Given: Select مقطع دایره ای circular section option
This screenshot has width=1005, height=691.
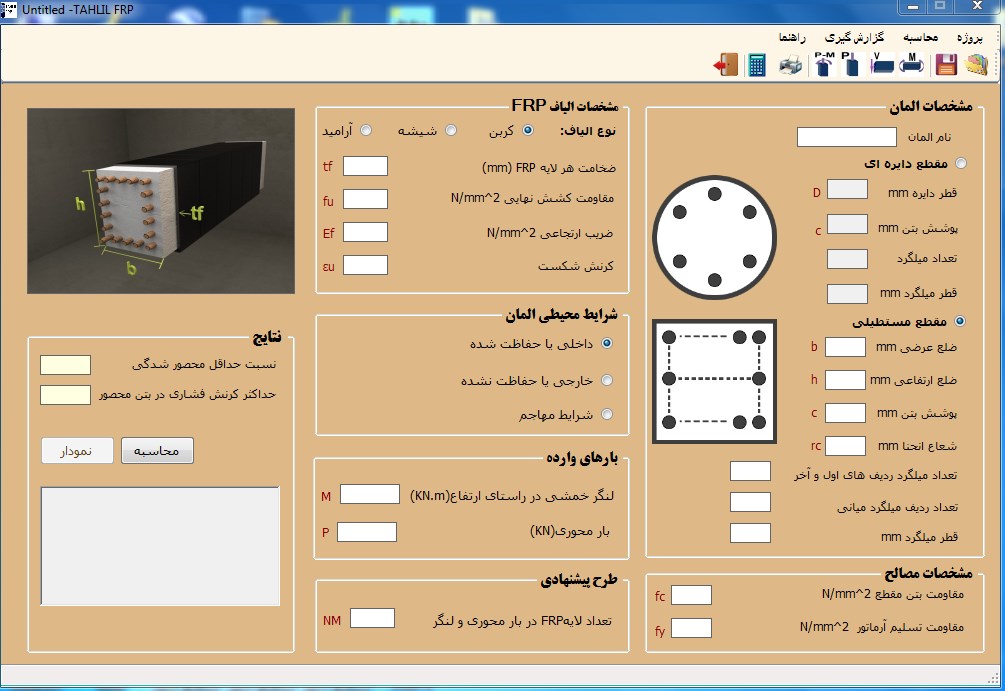Looking at the screenshot, I should point(961,163).
